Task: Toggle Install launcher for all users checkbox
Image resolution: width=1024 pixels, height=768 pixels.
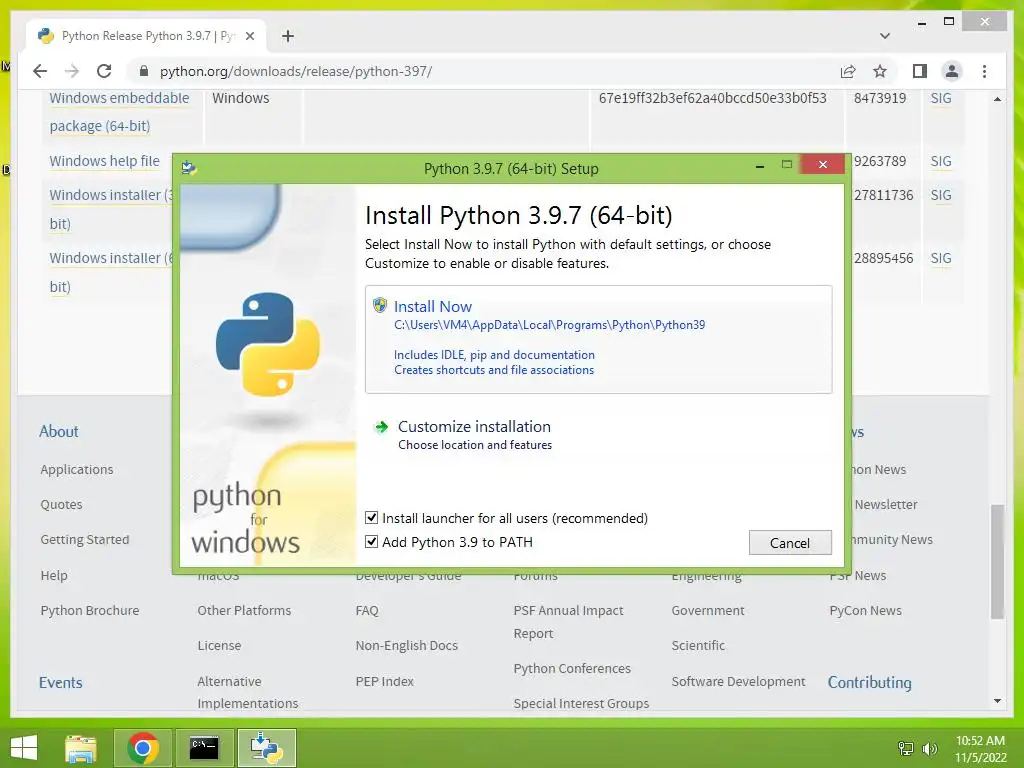Action: coord(372,518)
